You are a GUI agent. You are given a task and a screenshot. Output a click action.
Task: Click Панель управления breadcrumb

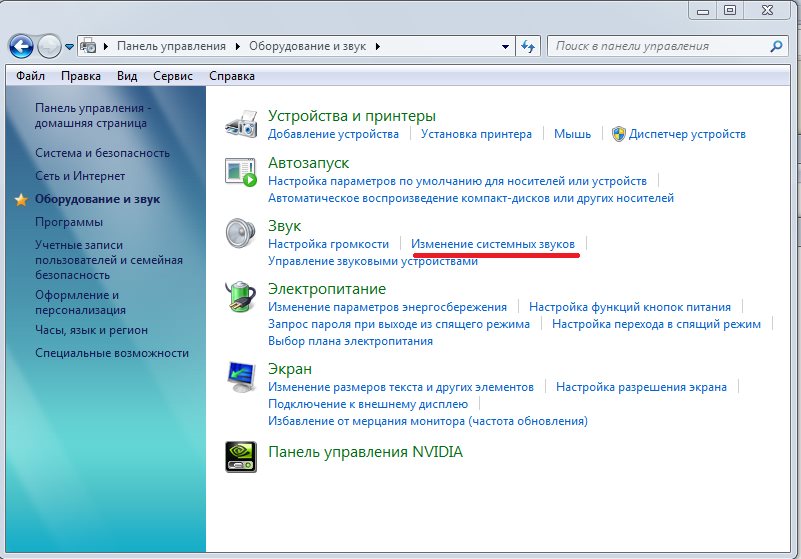(x=171, y=46)
